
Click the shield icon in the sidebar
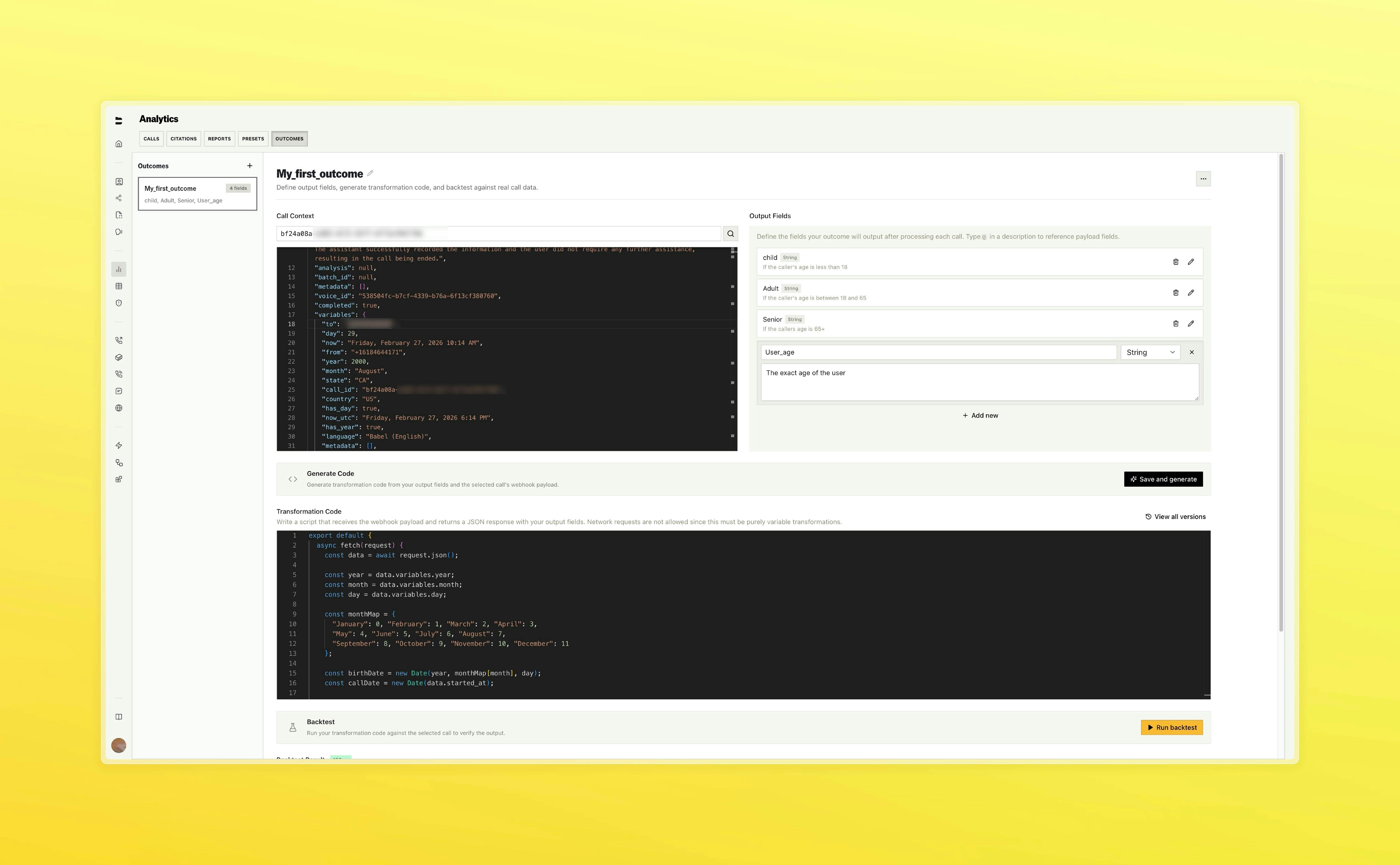coord(119,303)
